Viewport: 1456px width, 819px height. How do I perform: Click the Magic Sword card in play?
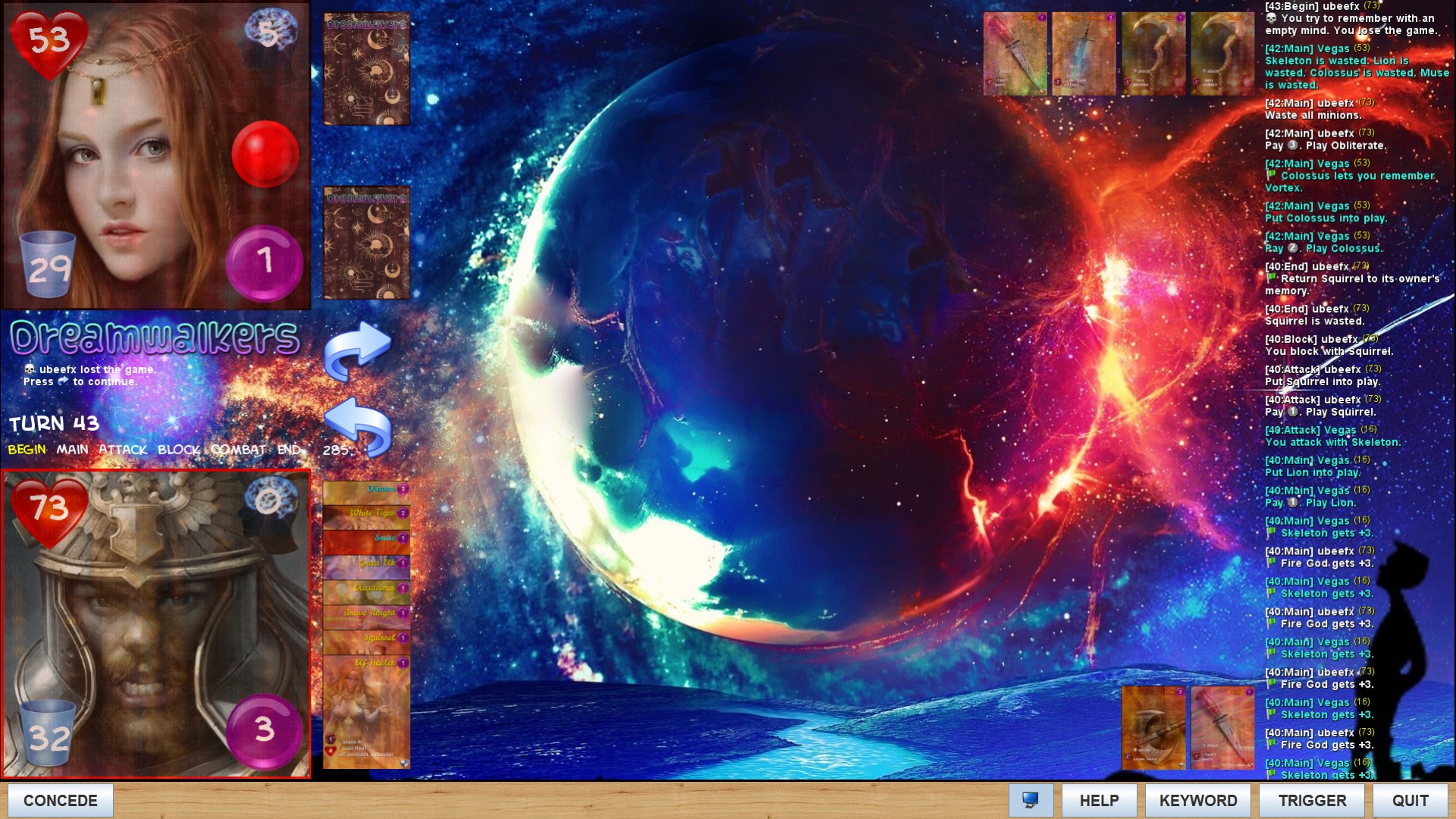pos(1084,54)
